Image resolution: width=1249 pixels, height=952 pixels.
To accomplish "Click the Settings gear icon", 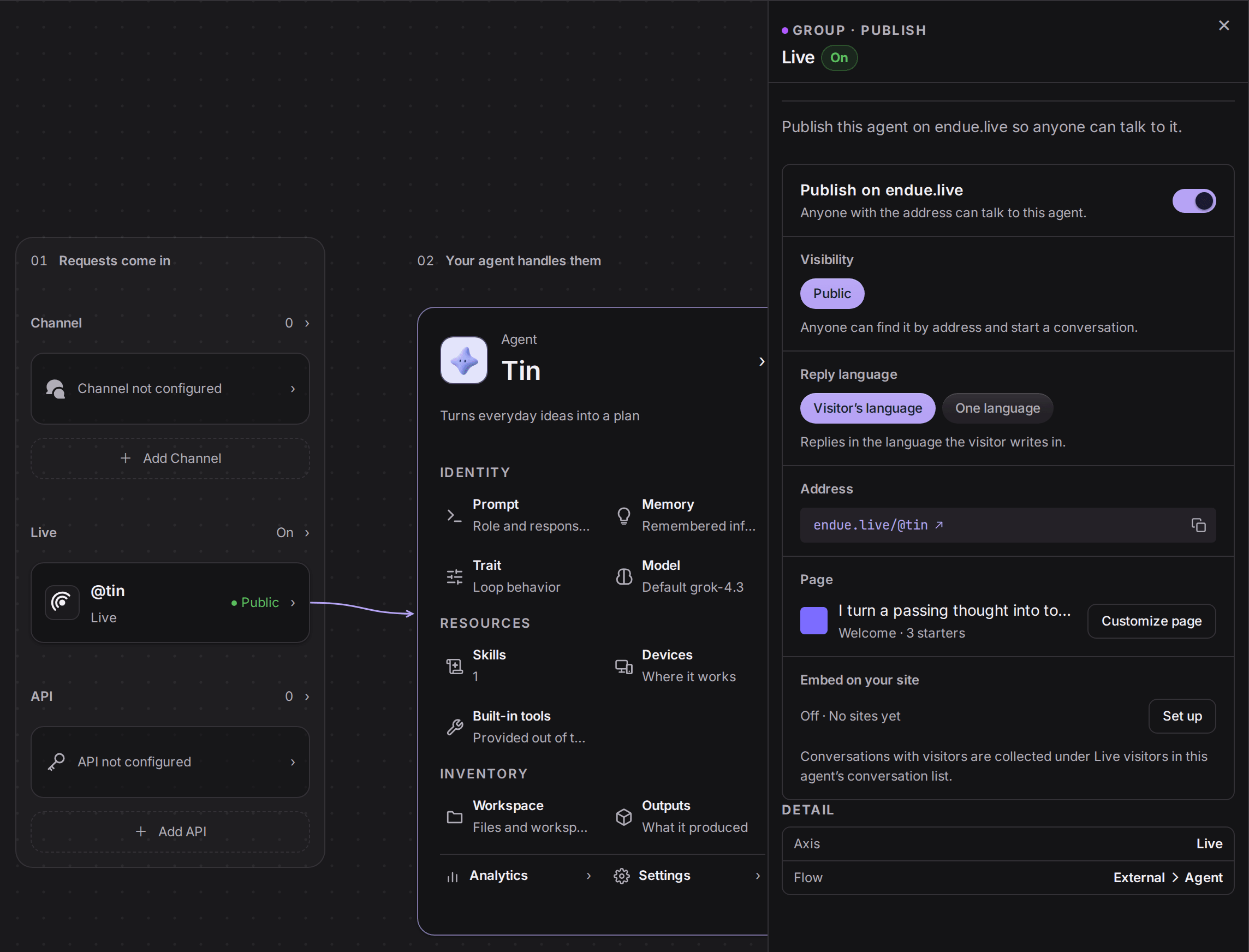I will (x=621, y=876).
